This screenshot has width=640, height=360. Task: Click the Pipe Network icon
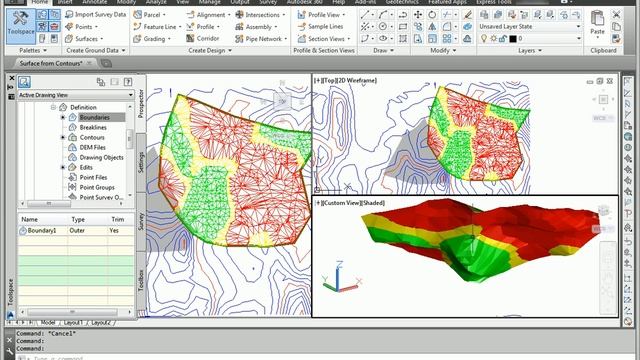pyautogui.click(x=239, y=39)
